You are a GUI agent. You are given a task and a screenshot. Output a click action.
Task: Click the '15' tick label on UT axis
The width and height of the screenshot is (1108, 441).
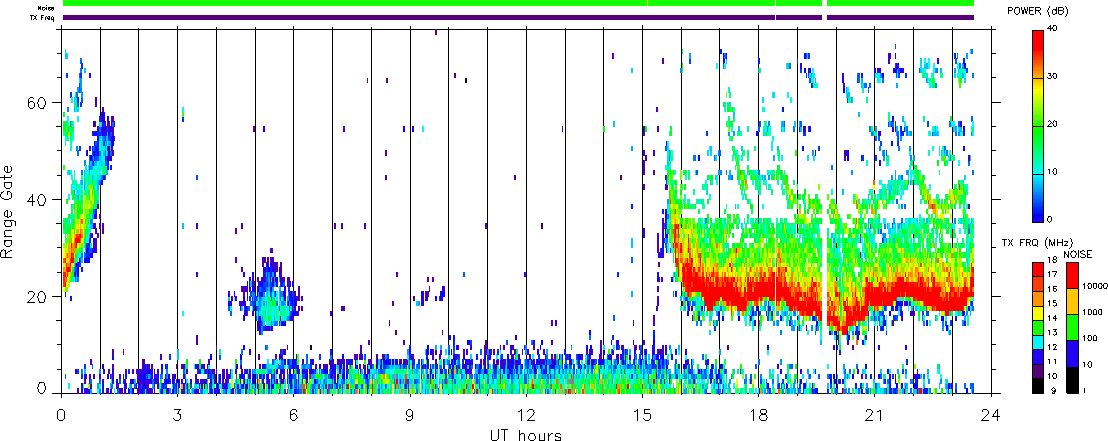[x=642, y=416]
